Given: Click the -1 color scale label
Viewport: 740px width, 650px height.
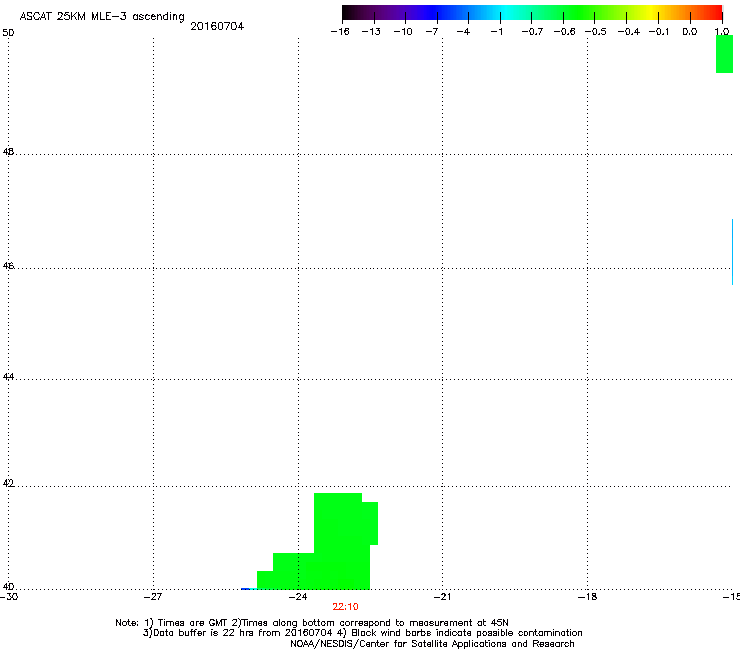Looking at the screenshot, I should (496, 32).
